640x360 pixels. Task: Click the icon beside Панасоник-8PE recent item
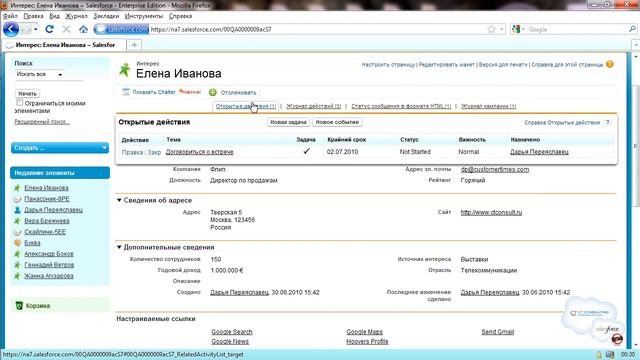pyautogui.click(x=17, y=199)
